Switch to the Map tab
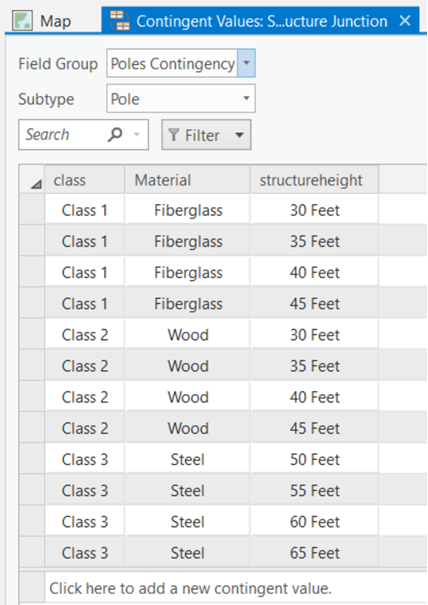The width and height of the screenshot is (428, 605). (x=42, y=21)
